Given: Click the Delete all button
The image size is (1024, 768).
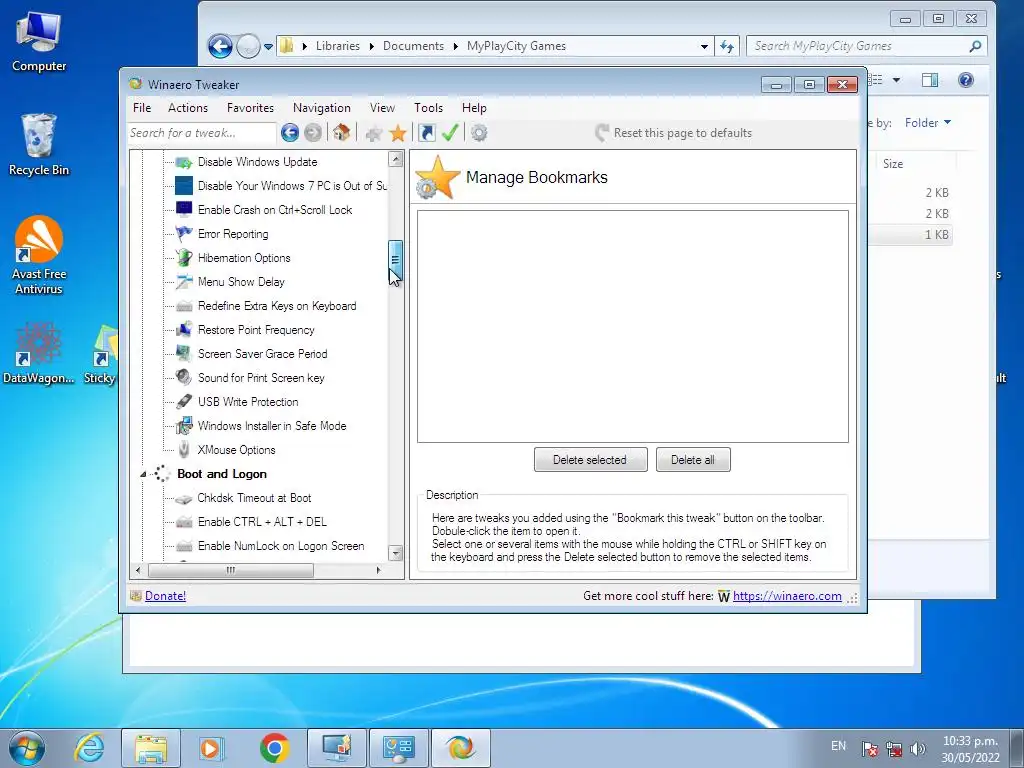Looking at the screenshot, I should [x=693, y=460].
